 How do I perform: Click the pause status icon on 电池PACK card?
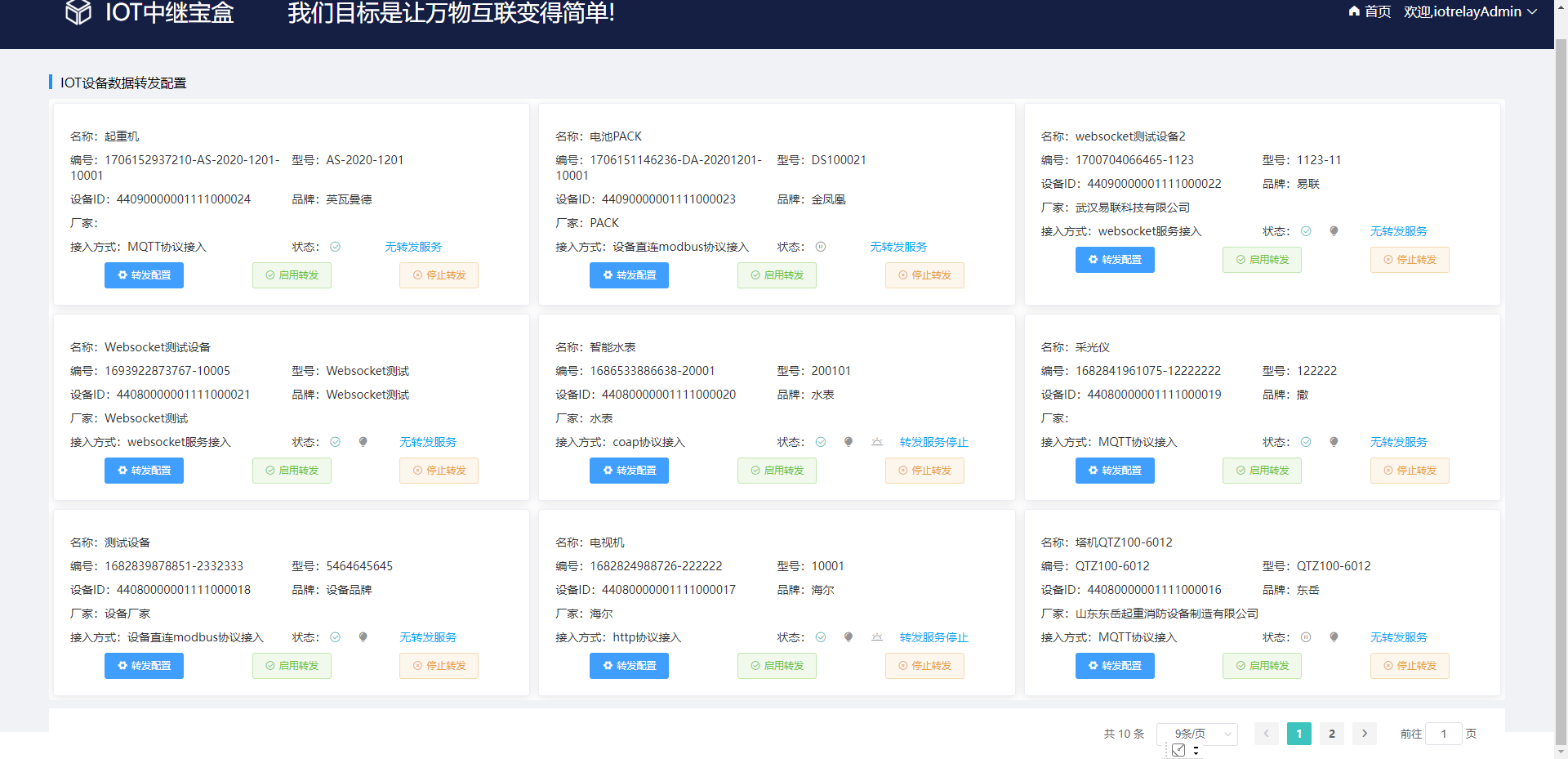pyautogui.click(x=821, y=246)
